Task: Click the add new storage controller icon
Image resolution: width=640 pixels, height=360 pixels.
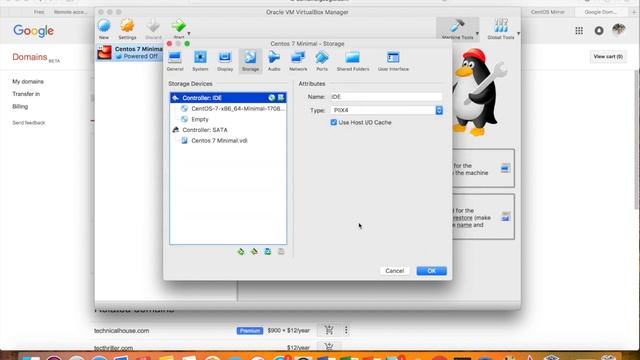Action: tap(241, 252)
